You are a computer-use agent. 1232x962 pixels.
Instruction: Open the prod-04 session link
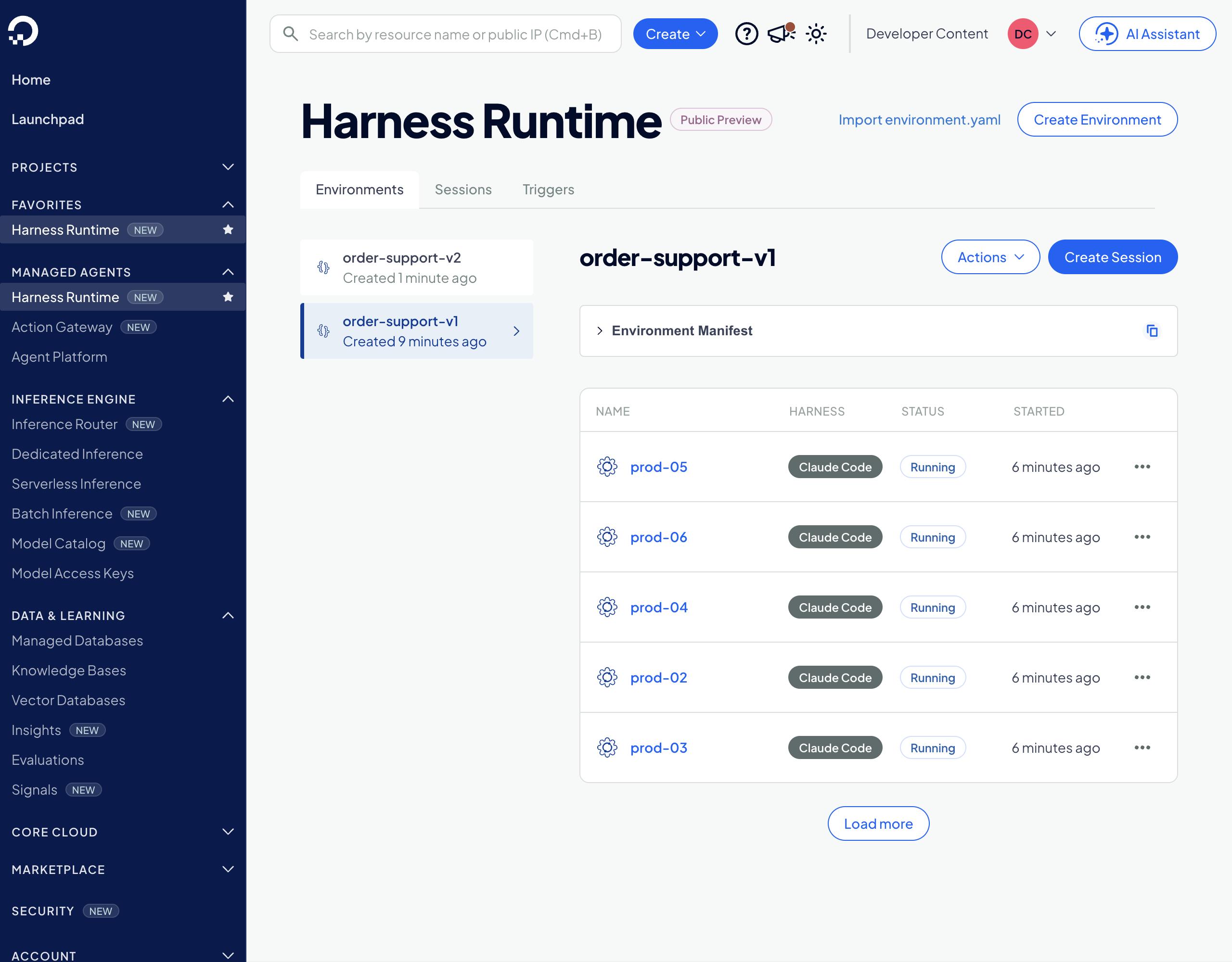click(x=659, y=608)
